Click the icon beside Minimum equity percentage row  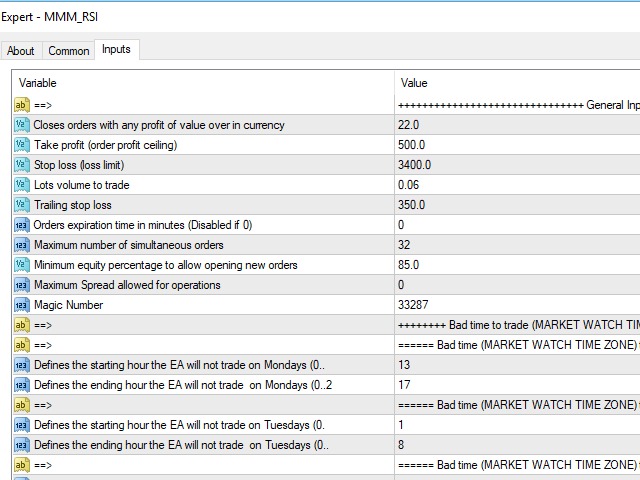click(x=22, y=265)
